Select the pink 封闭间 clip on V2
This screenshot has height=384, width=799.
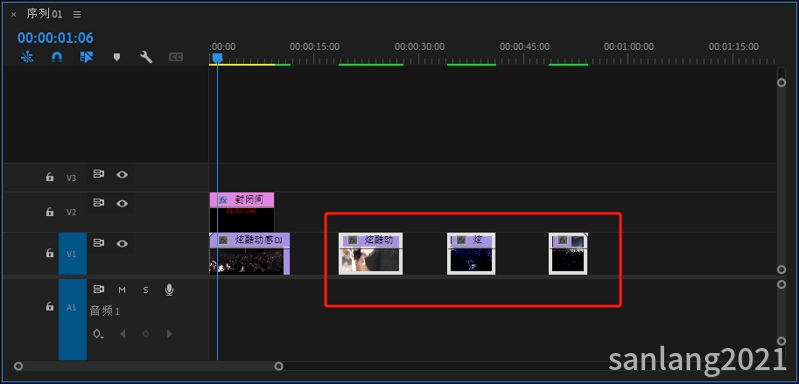[242, 200]
